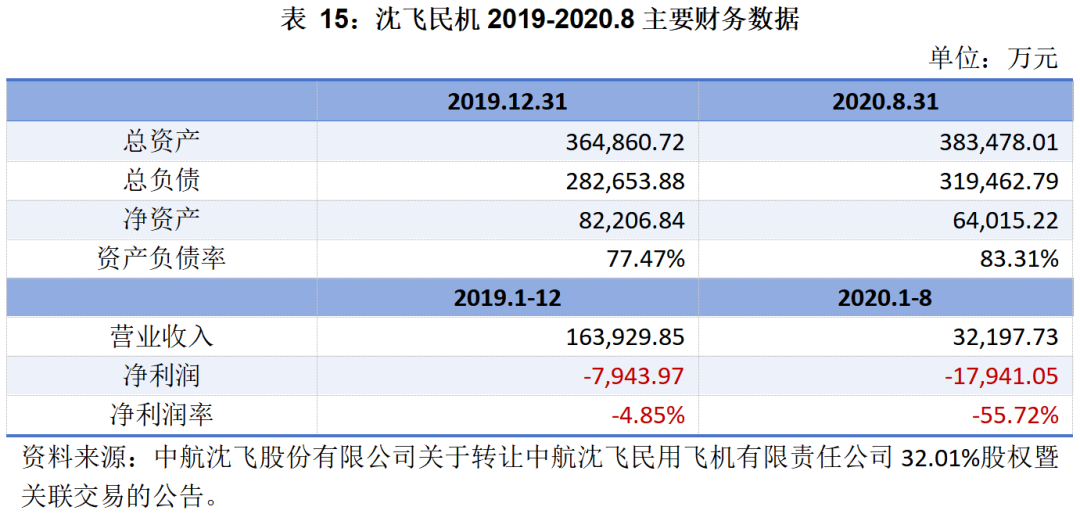1080x514 pixels.
Task: Click the 2020.1-8 period header
Action: pos(885,298)
